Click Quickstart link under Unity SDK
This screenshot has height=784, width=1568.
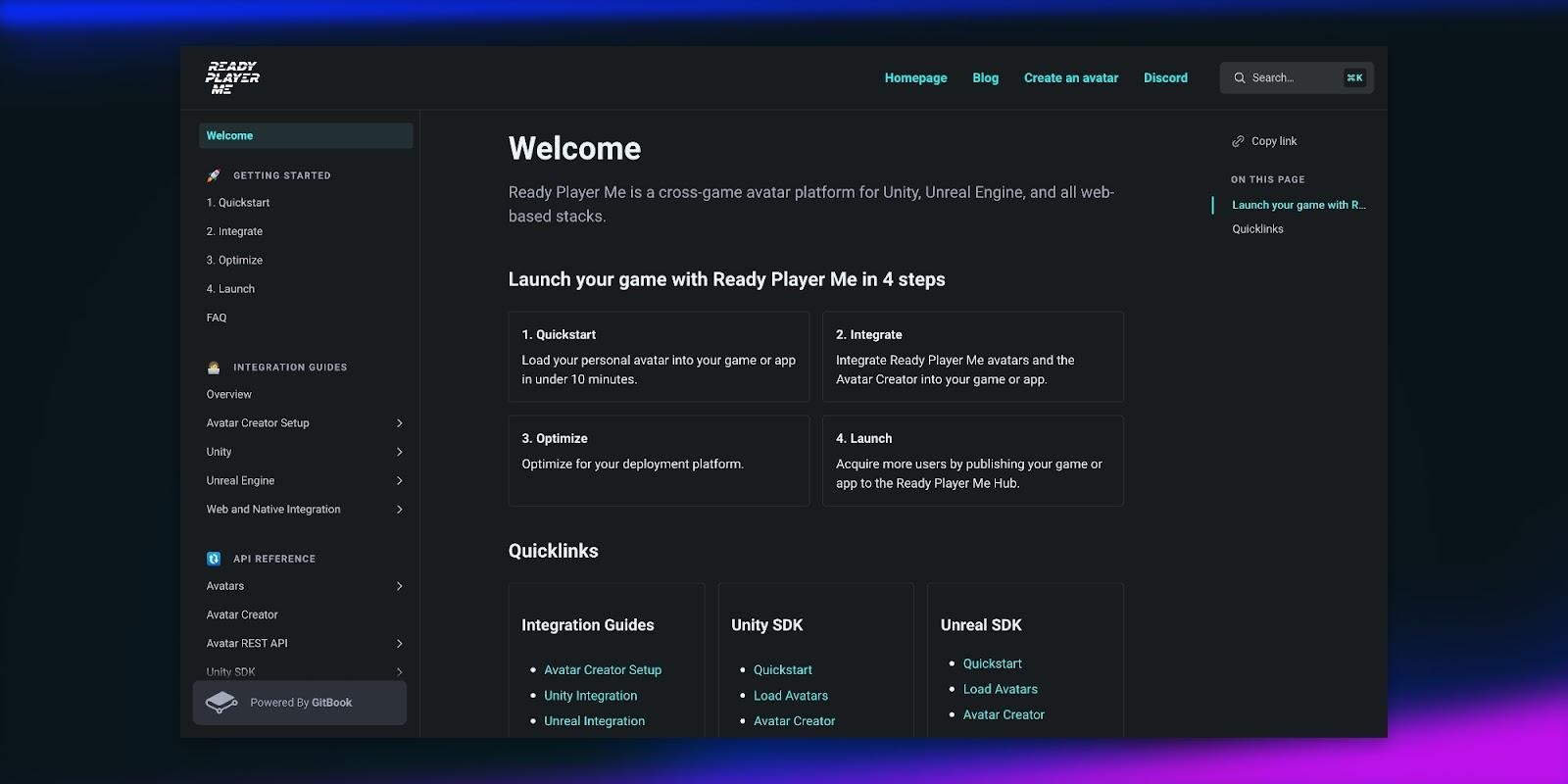click(x=783, y=670)
